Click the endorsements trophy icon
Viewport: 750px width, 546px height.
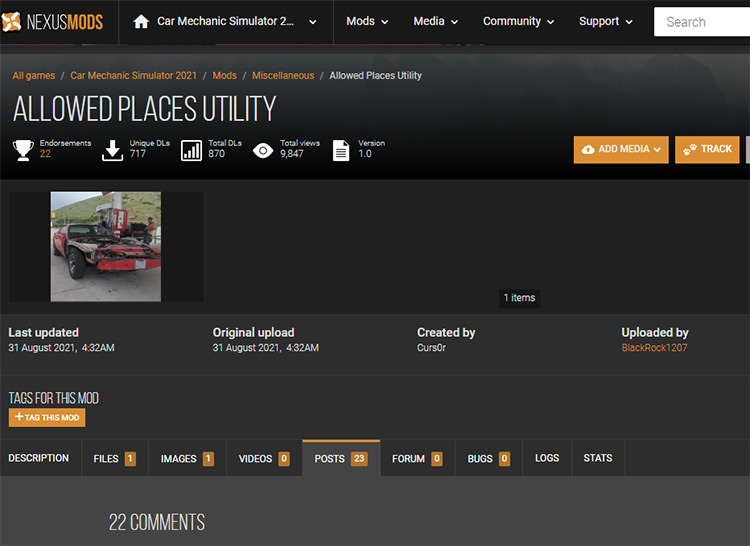pos(23,150)
